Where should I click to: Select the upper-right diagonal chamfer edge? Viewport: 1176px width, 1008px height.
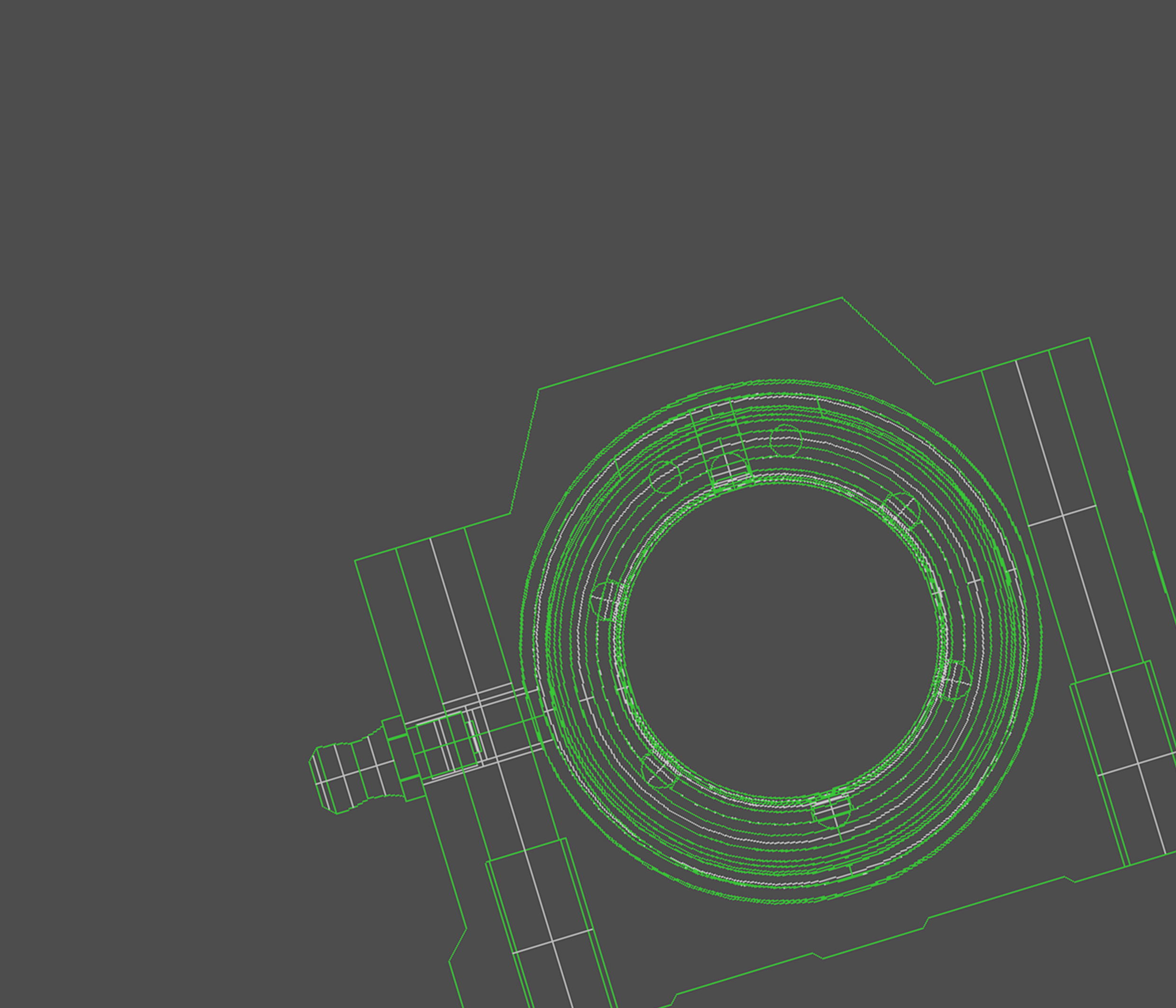click(x=888, y=340)
